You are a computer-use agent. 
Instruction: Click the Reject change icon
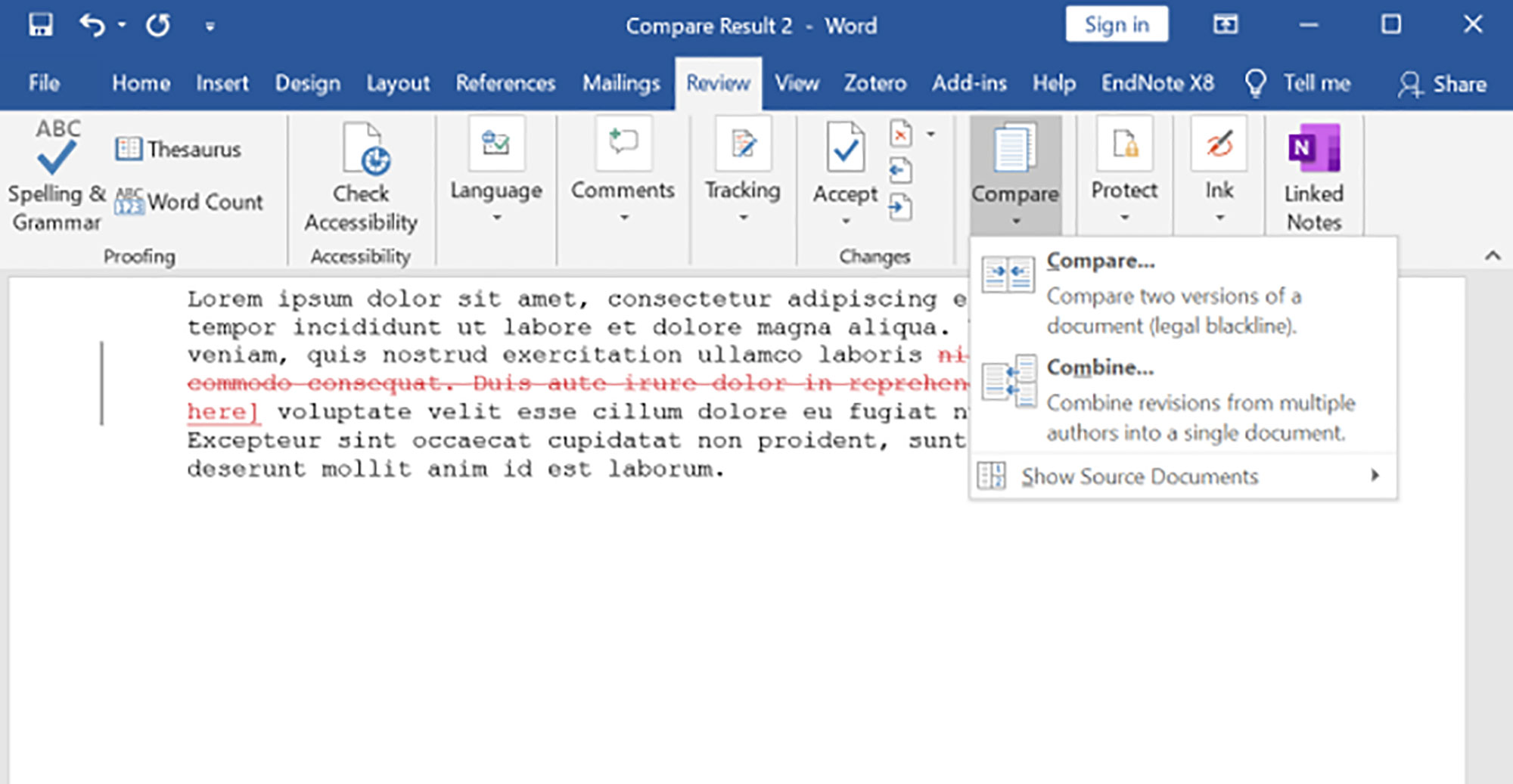pos(900,135)
